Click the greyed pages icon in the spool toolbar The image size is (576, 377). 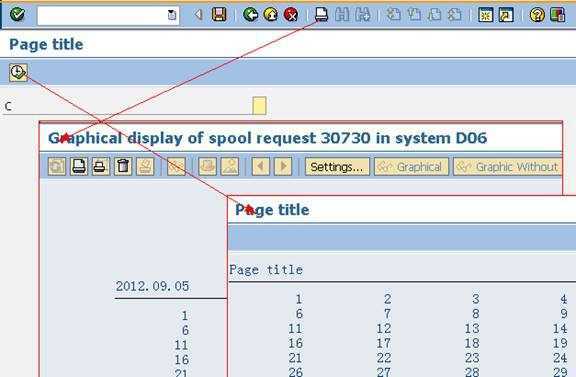(207, 167)
